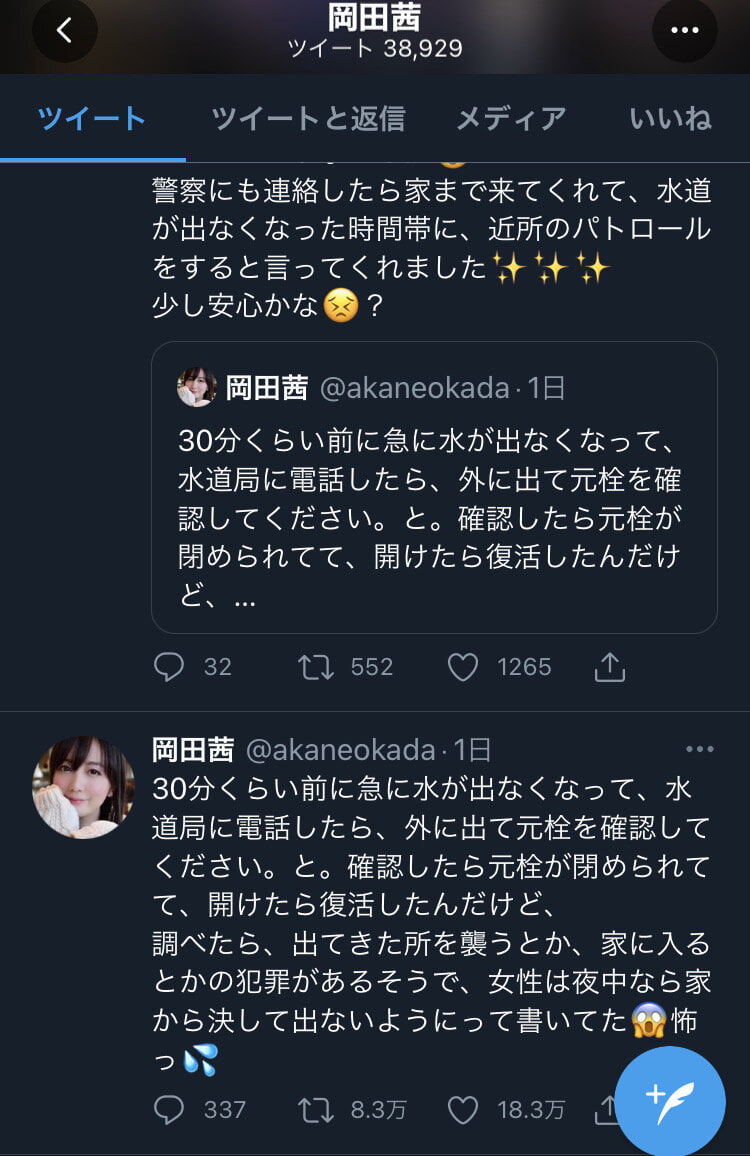Tap the back arrow button

(x=65, y=31)
